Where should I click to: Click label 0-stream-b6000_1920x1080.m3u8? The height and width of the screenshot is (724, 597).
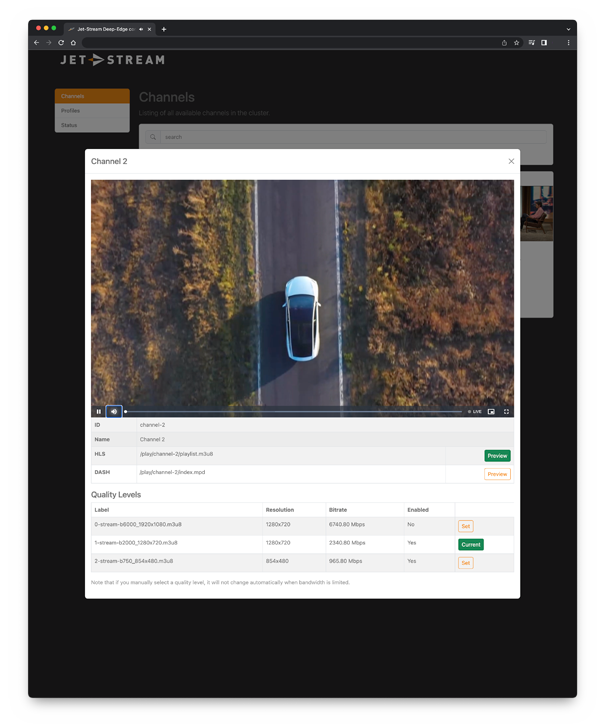pyautogui.click(x=138, y=524)
